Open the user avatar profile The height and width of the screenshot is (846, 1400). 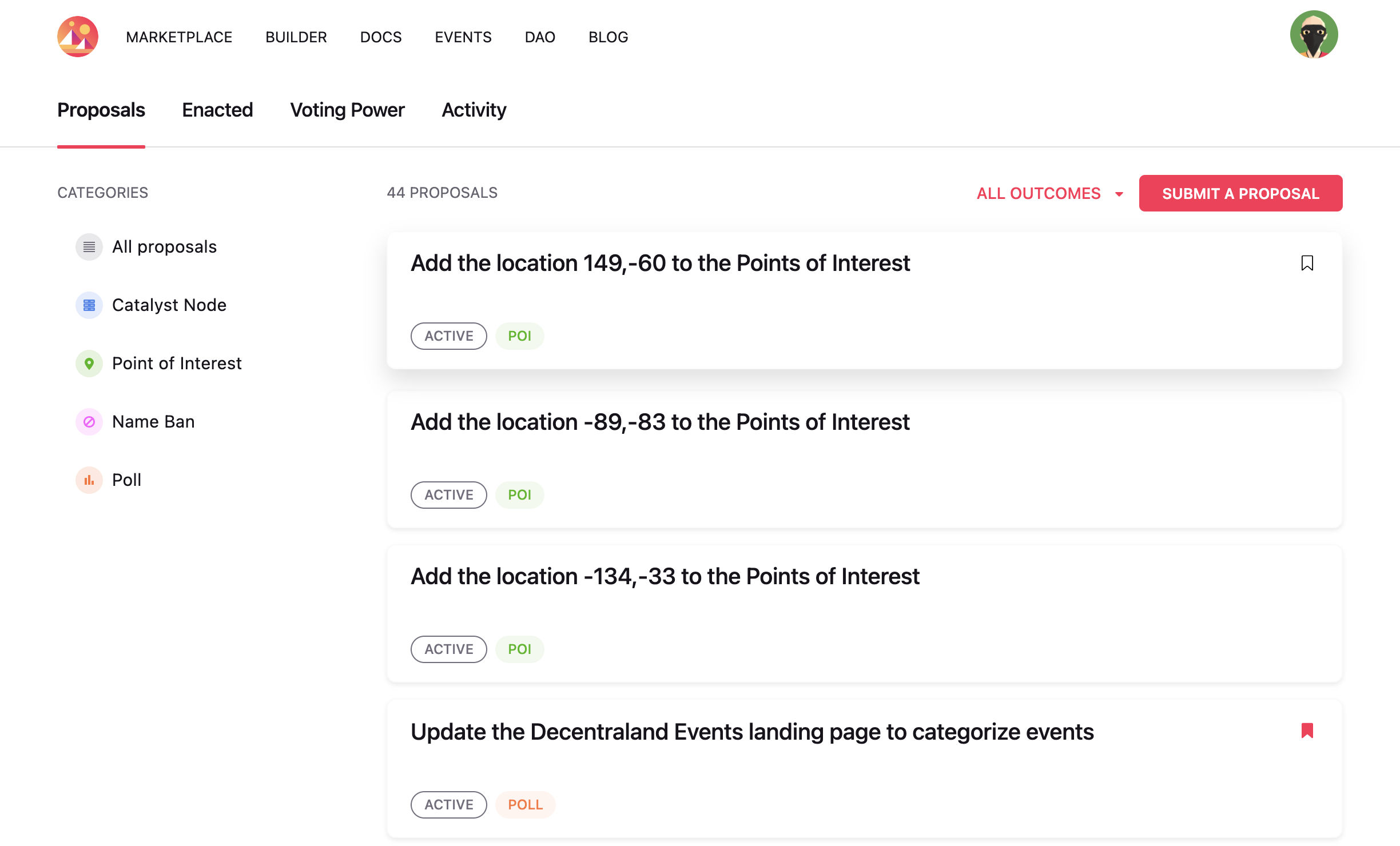tap(1314, 35)
